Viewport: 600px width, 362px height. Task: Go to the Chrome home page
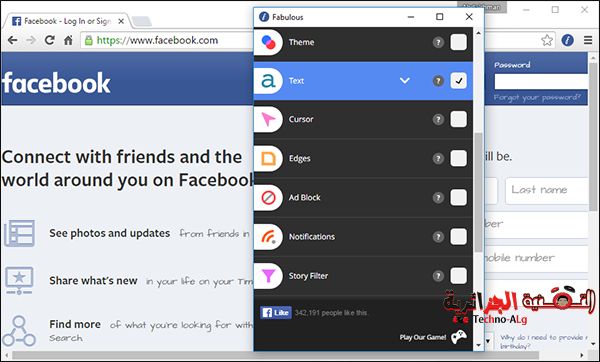click(68, 40)
